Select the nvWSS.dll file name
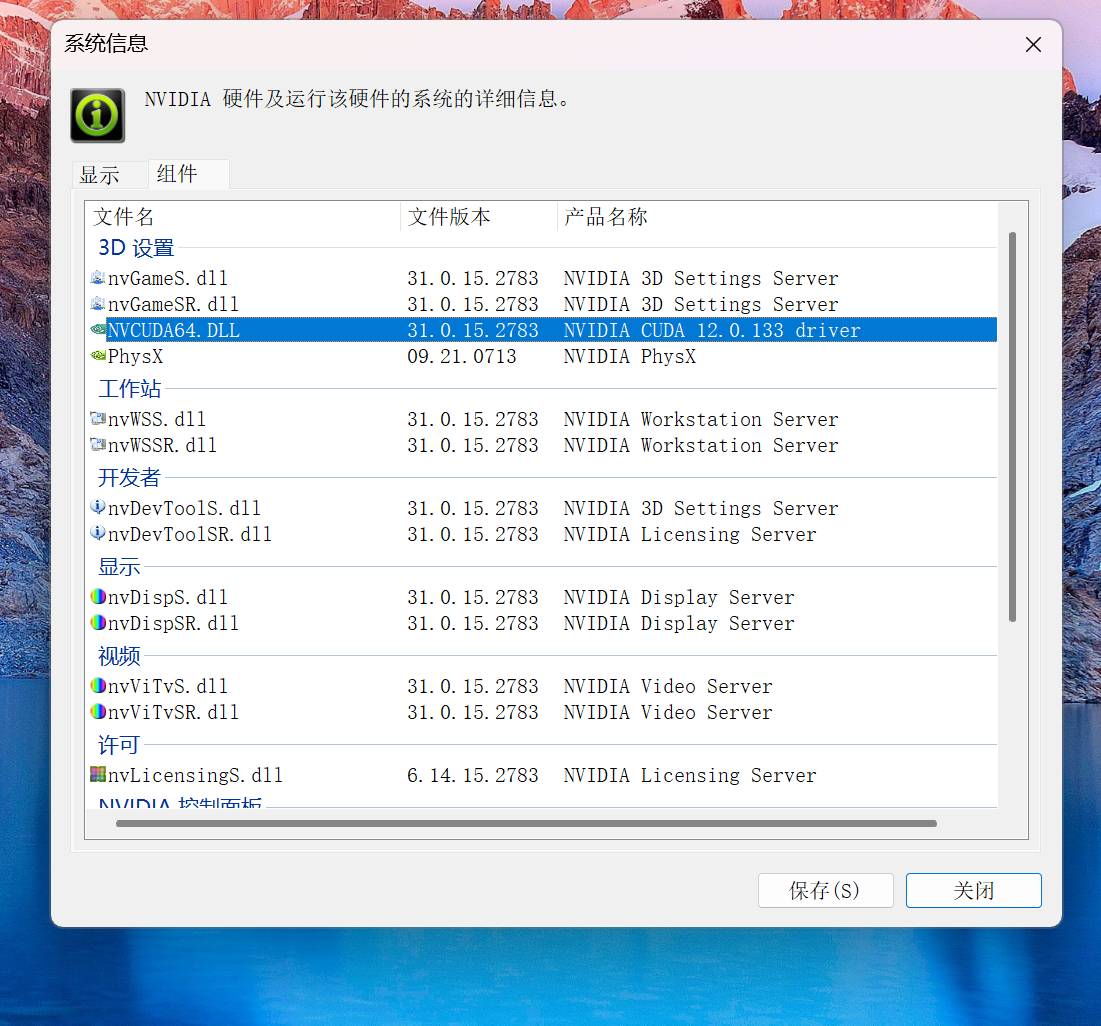Viewport: 1101px width, 1026px height. pos(157,419)
